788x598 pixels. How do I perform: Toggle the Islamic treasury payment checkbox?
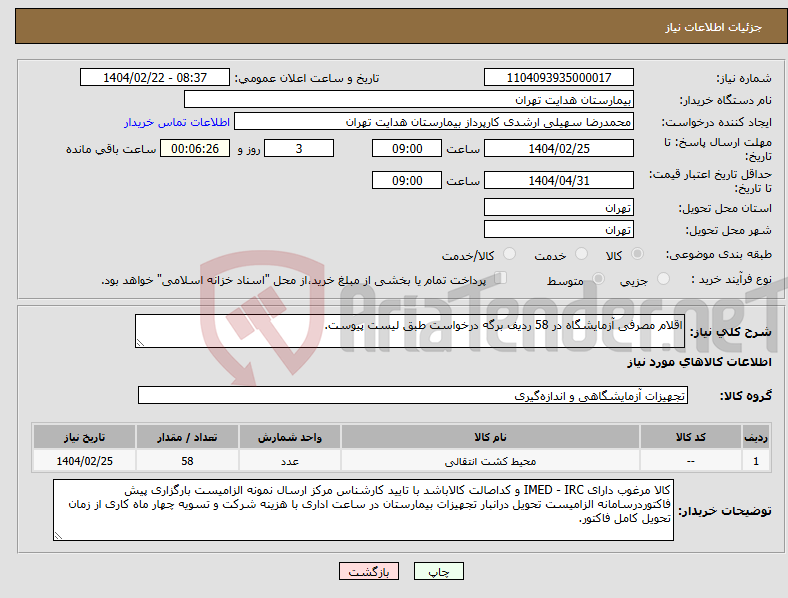tap(501, 278)
